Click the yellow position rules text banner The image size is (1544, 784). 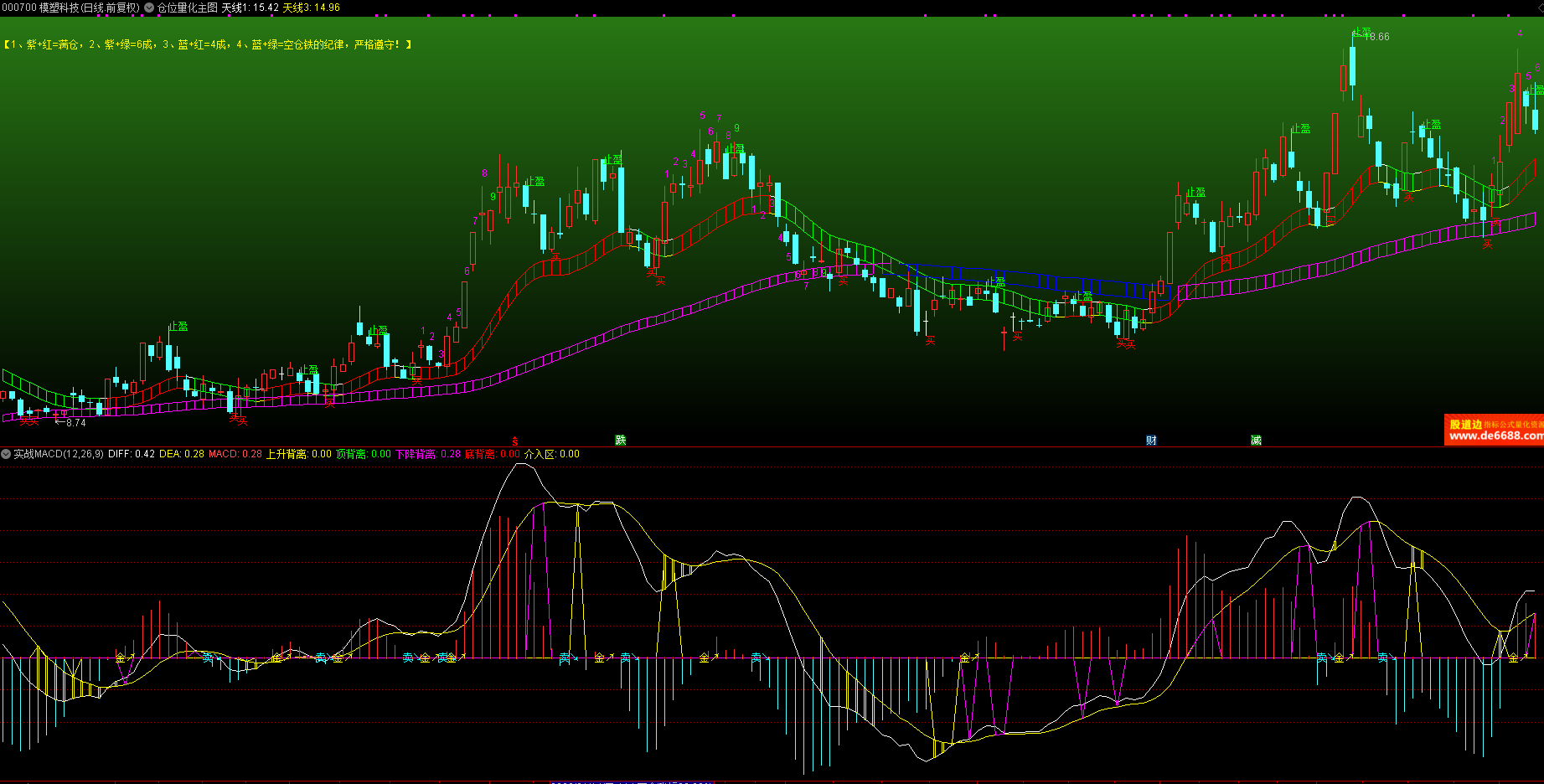(208, 44)
